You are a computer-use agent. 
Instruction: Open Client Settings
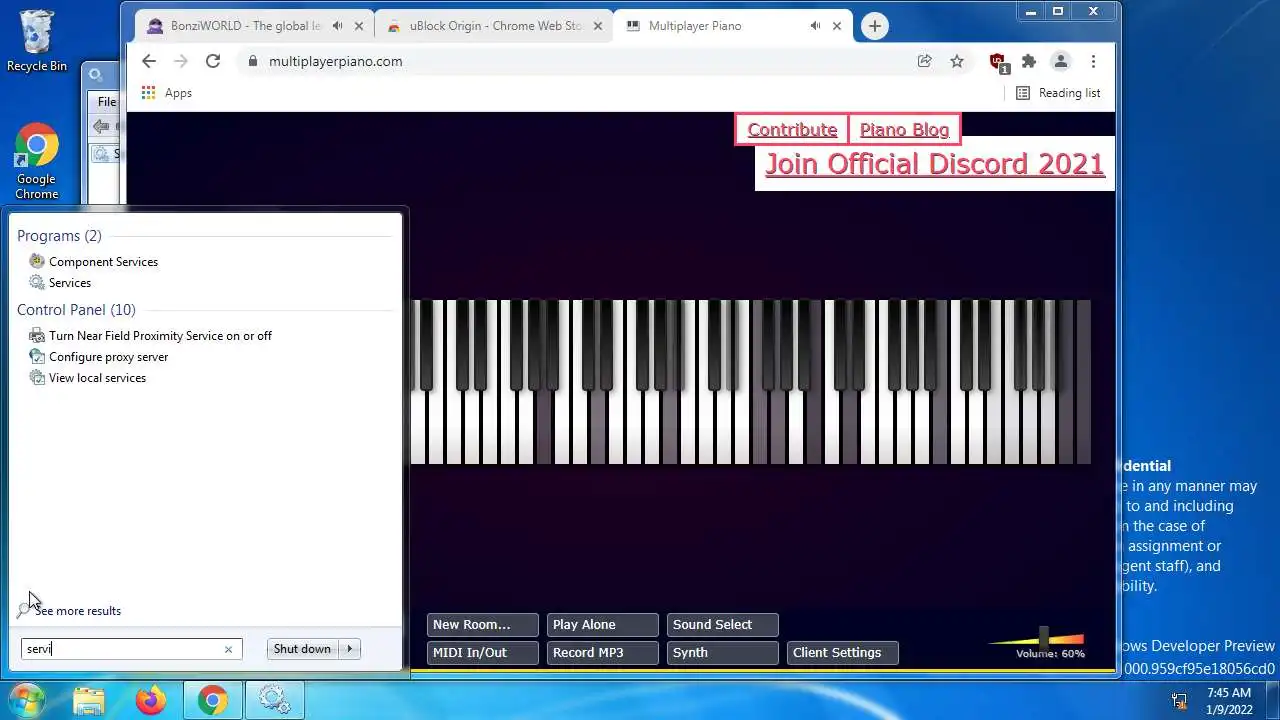coord(843,653)
